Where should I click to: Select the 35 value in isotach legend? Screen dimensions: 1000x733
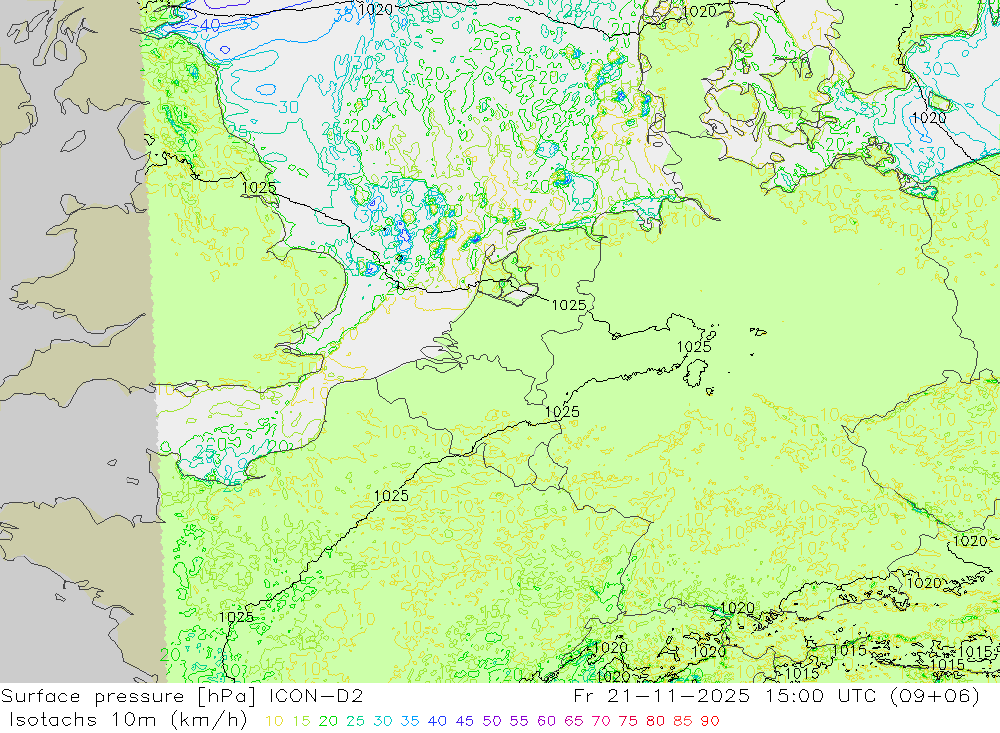pyautogui.click(x=410, y=721)
